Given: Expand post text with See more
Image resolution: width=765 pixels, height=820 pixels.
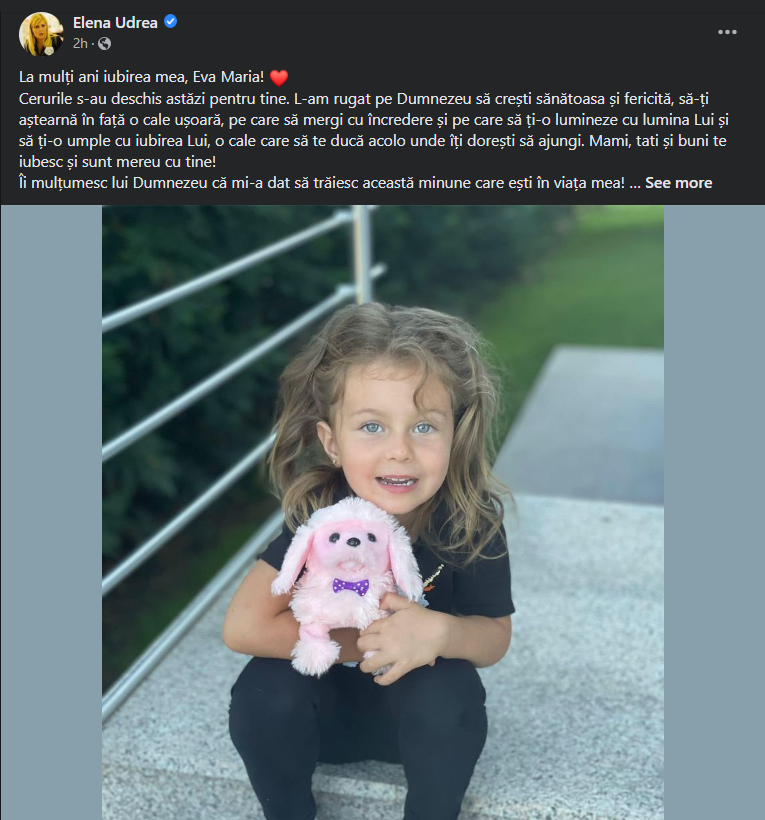Looking at the screenshot, I should [x=678, y=183].
